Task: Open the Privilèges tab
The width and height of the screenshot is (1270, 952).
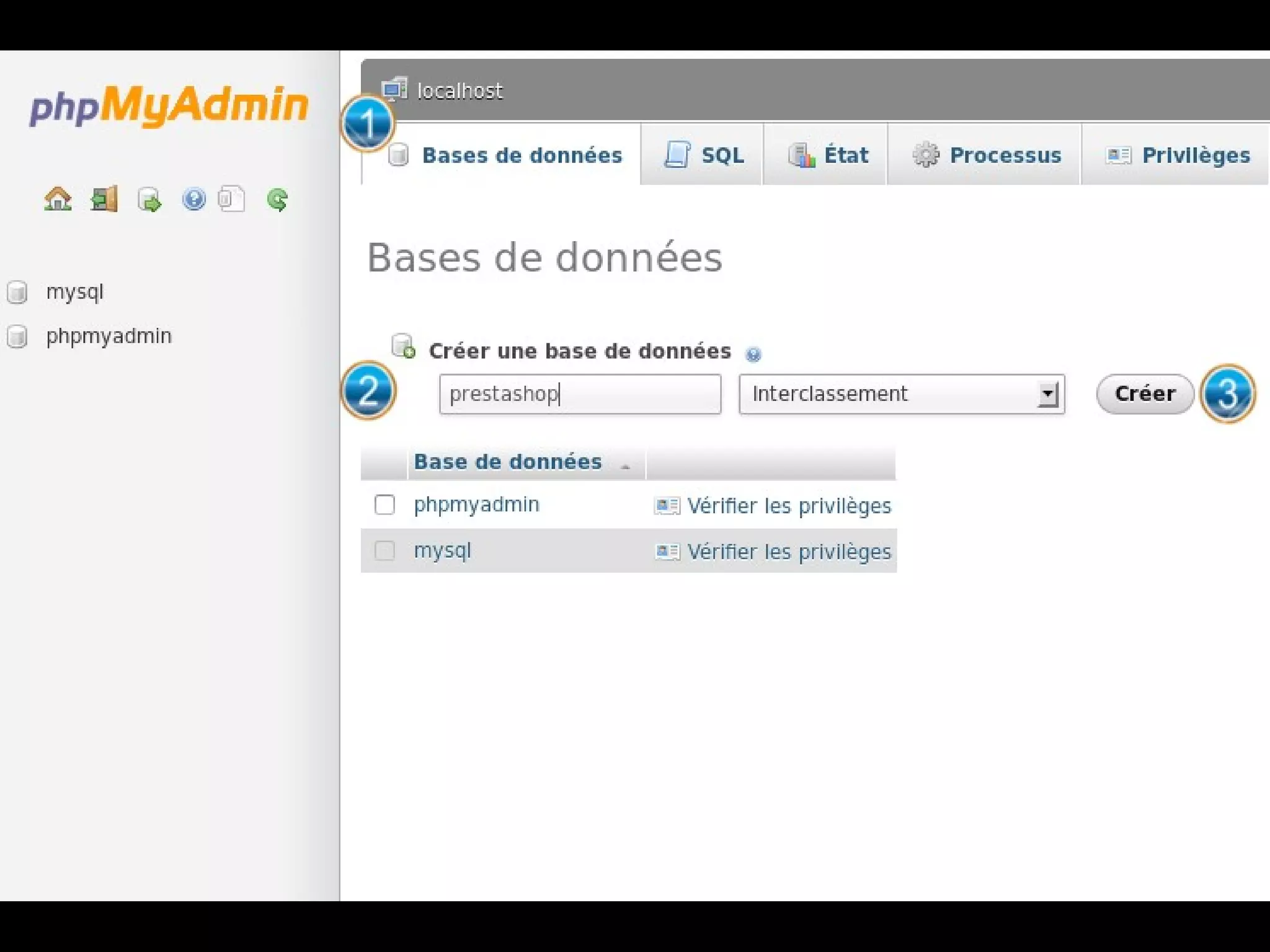Action: [1176, 154]
